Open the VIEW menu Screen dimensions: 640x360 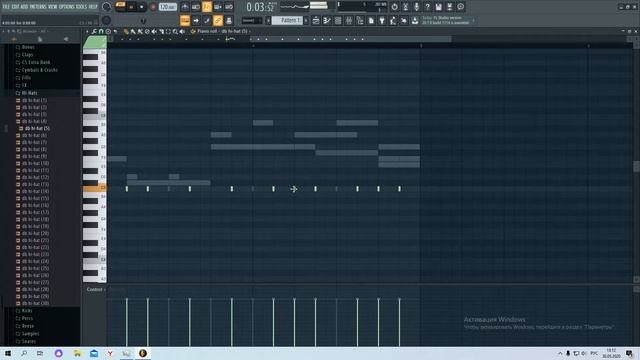point(53,7)
